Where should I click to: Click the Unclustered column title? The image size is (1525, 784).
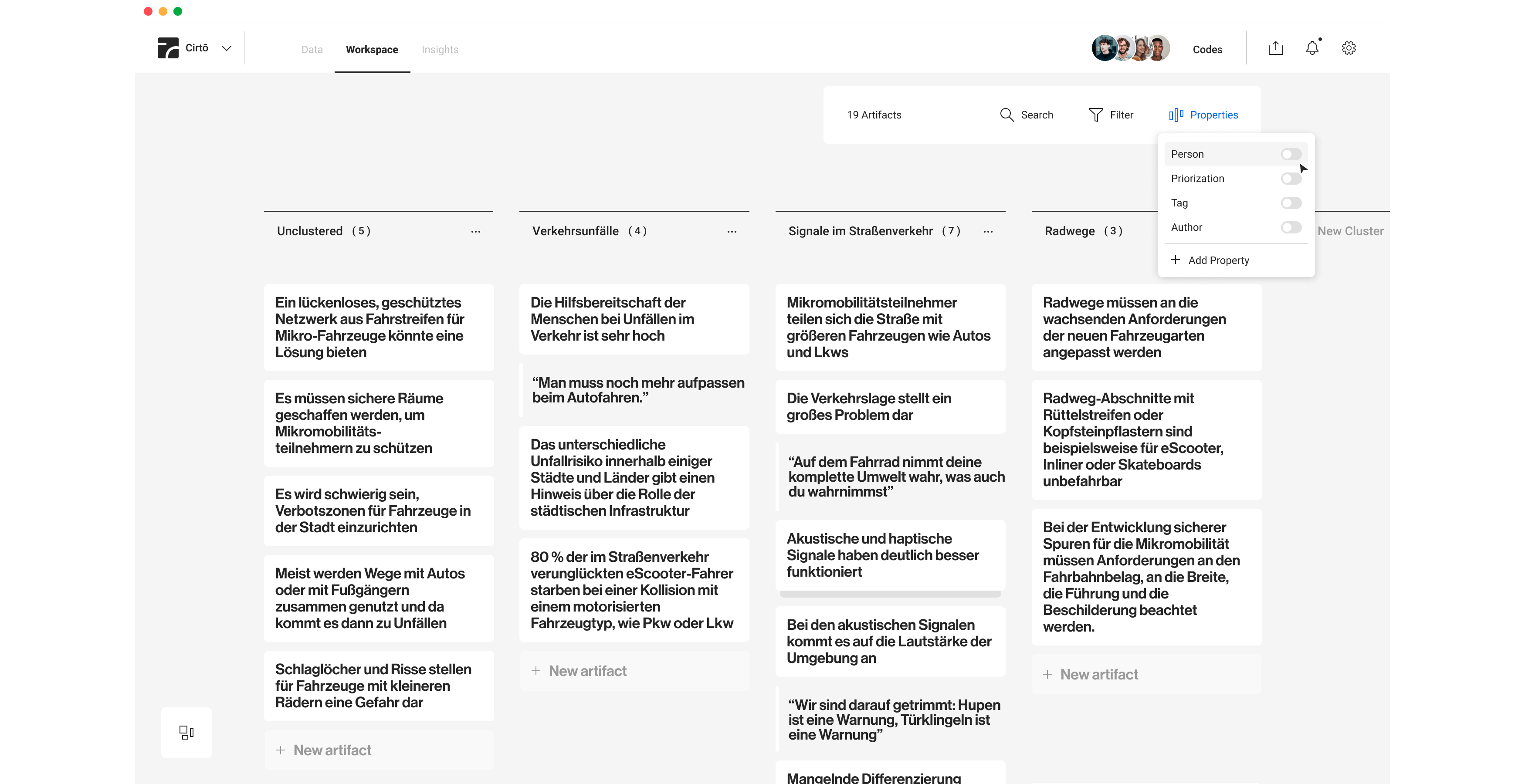tap(310, 231)
